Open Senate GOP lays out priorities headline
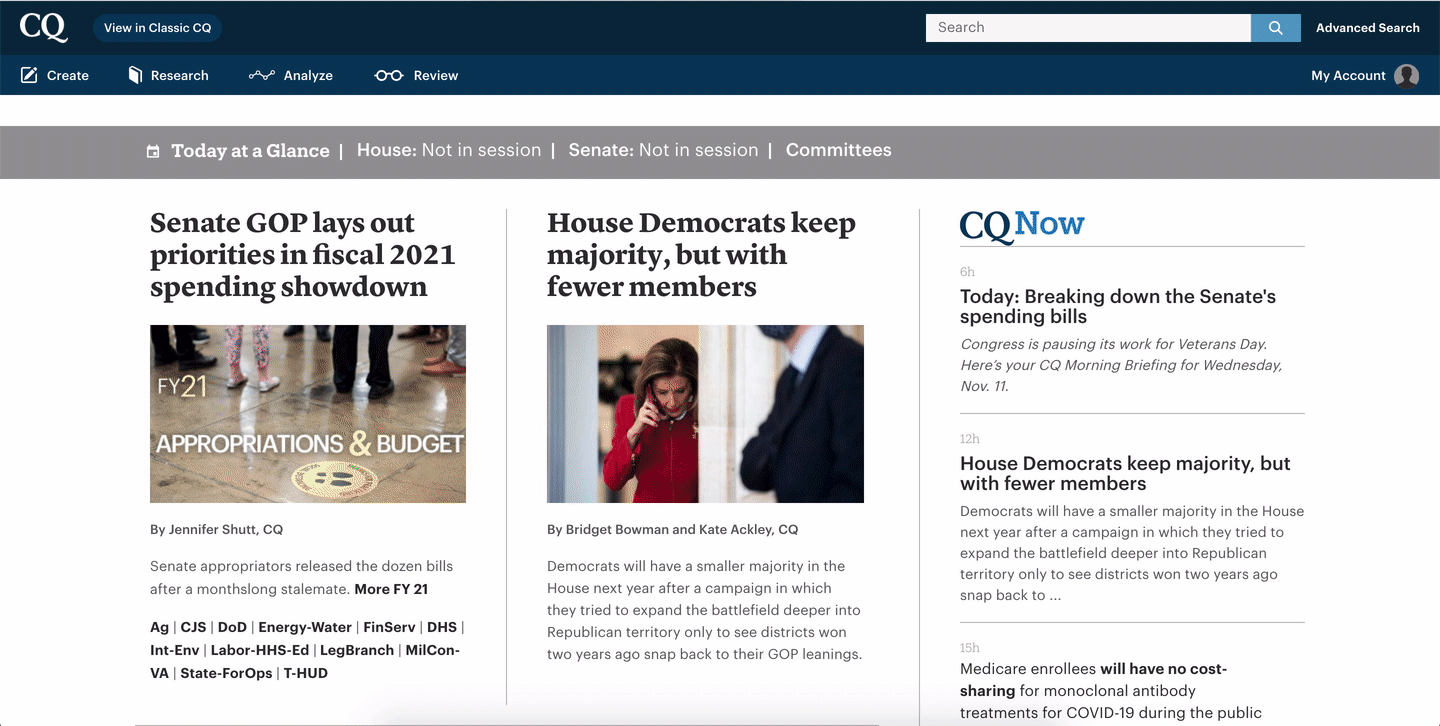This screenshot has width=1440, height=726. pyautogui.click(x=302, y=255)
